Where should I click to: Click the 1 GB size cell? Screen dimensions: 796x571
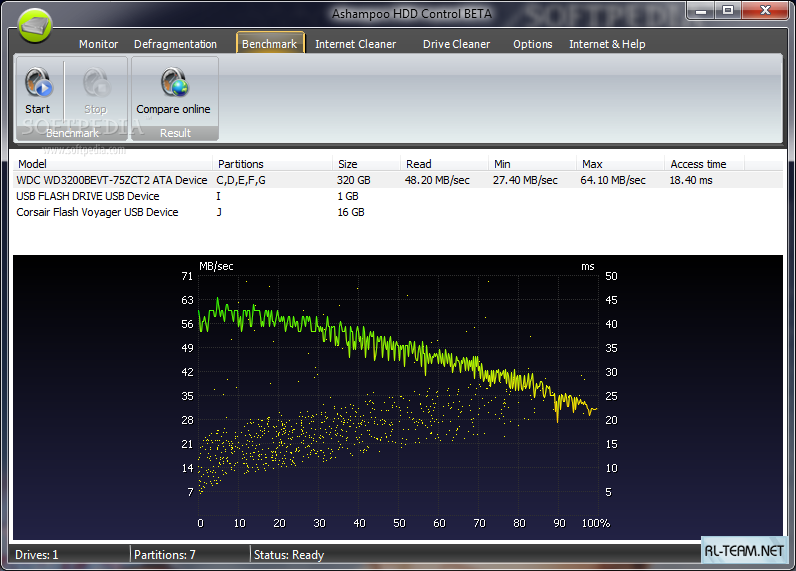pyautogui.click(x=348, y=196)
